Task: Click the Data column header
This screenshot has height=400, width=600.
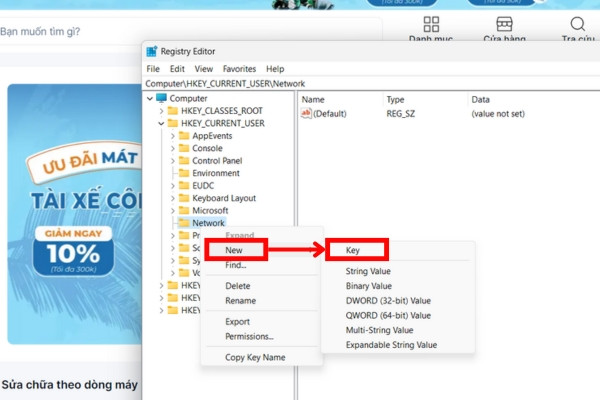Action: pos(480,100)
